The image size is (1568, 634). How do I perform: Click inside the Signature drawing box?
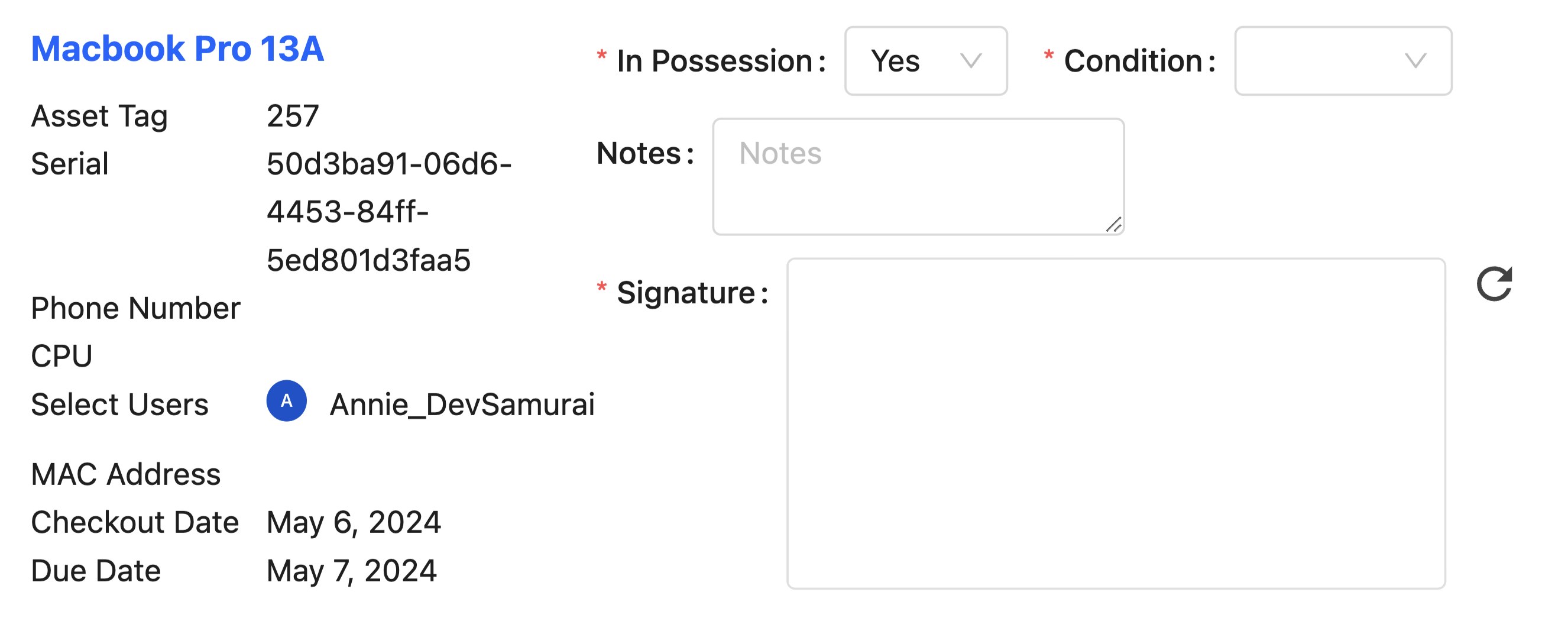(x=1115, y=423)
